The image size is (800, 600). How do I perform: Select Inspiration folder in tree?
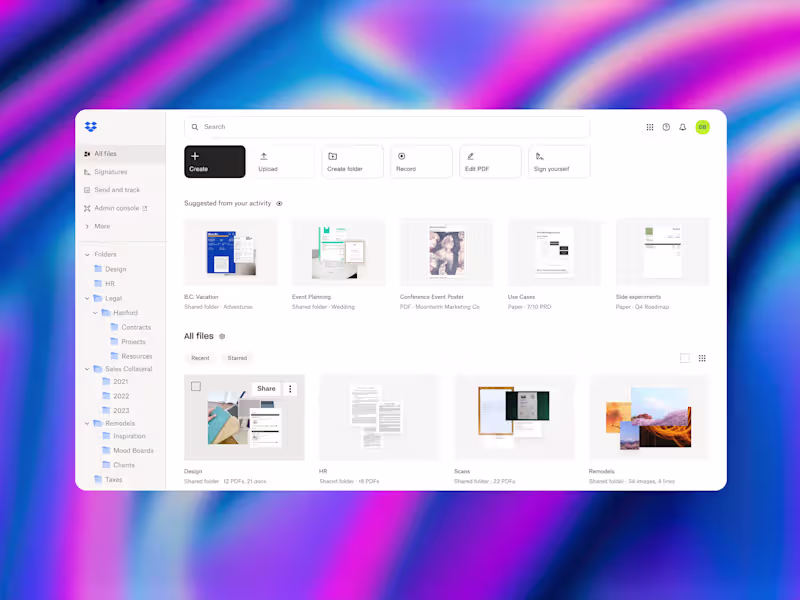coord(124,436)
